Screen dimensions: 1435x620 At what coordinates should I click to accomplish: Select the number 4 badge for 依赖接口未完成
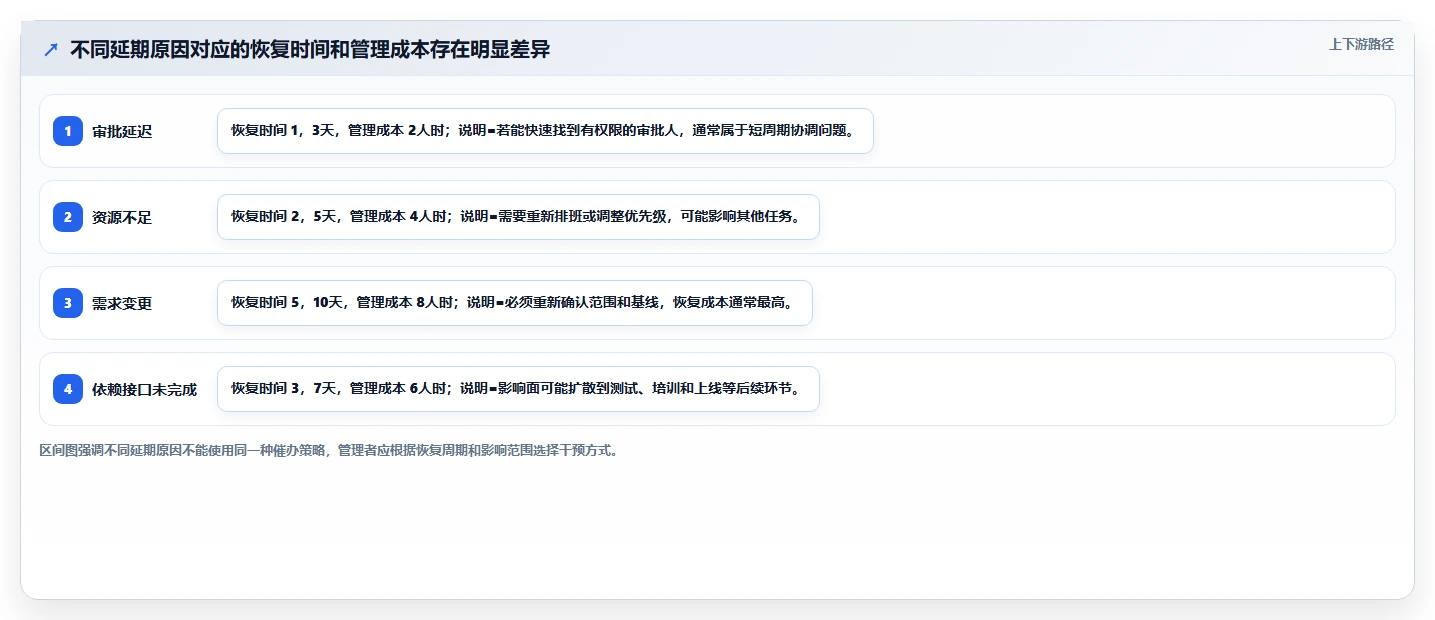68,389
